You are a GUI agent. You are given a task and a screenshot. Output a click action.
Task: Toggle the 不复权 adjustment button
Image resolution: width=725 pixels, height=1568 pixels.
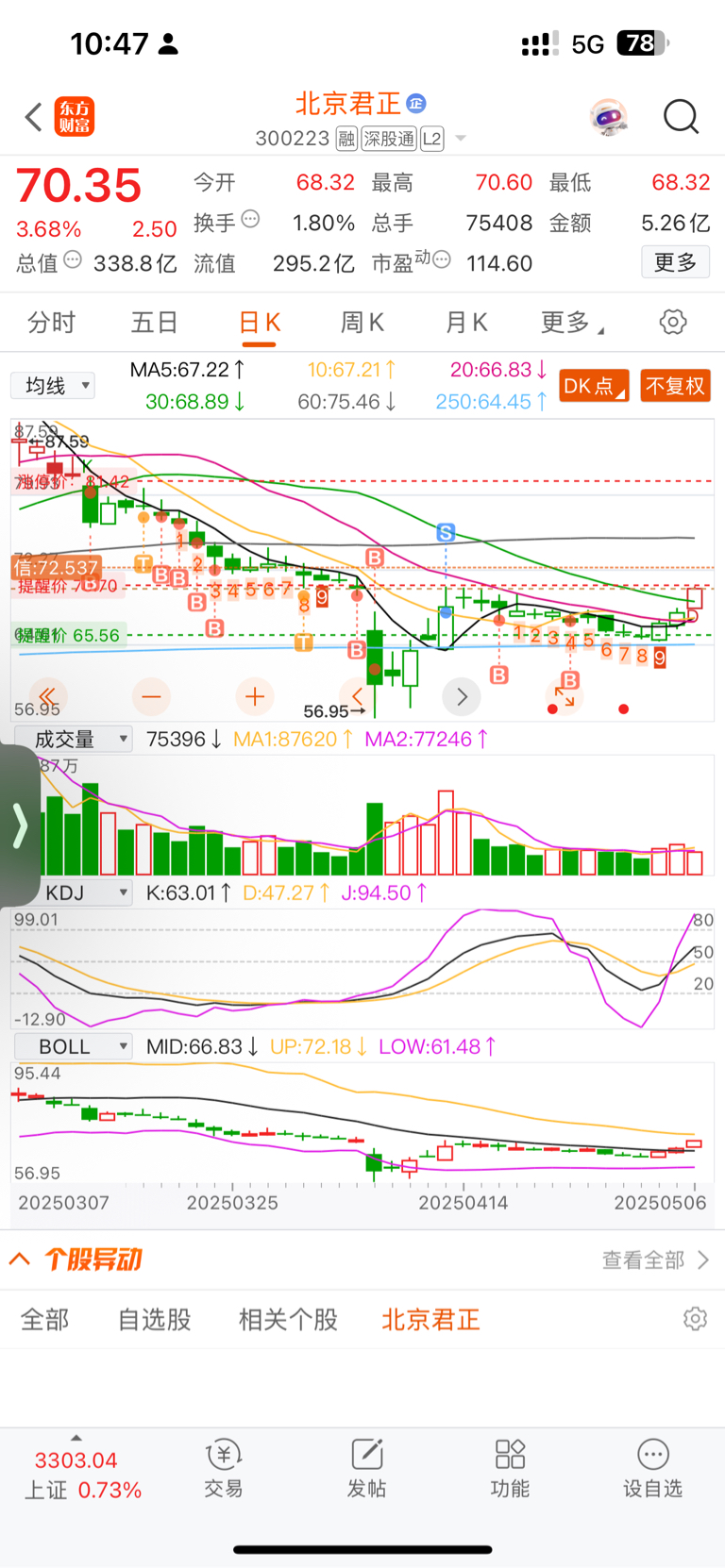[x=675, y=386]
